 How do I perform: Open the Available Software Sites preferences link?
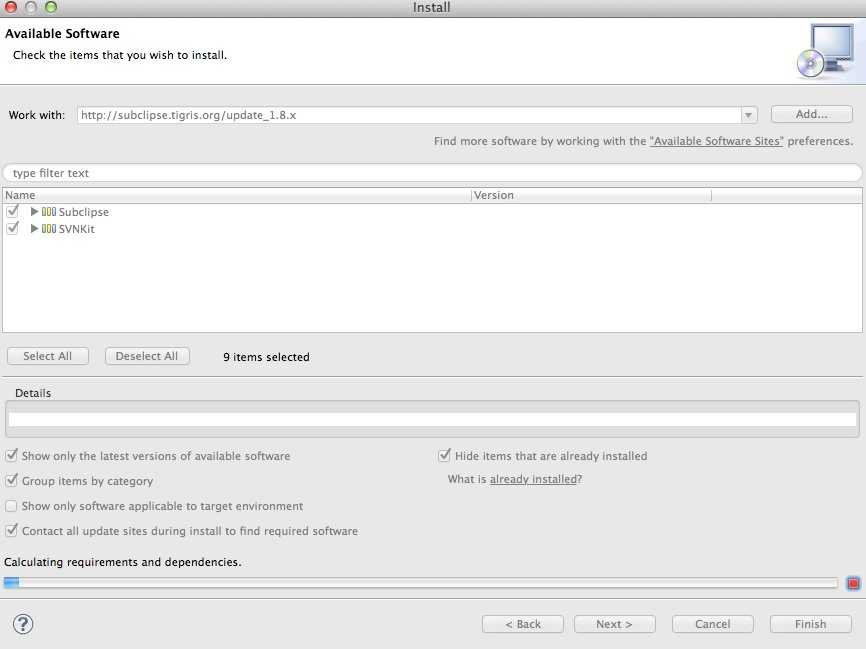coord(716,141)
